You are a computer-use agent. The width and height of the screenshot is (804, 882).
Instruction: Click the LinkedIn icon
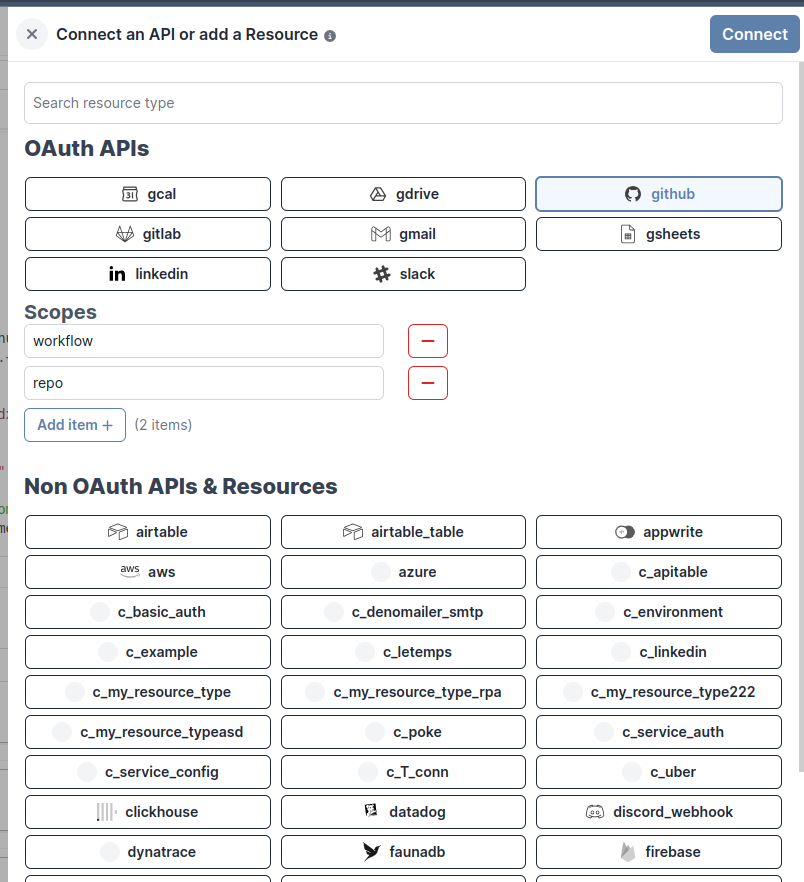[116, 274]
